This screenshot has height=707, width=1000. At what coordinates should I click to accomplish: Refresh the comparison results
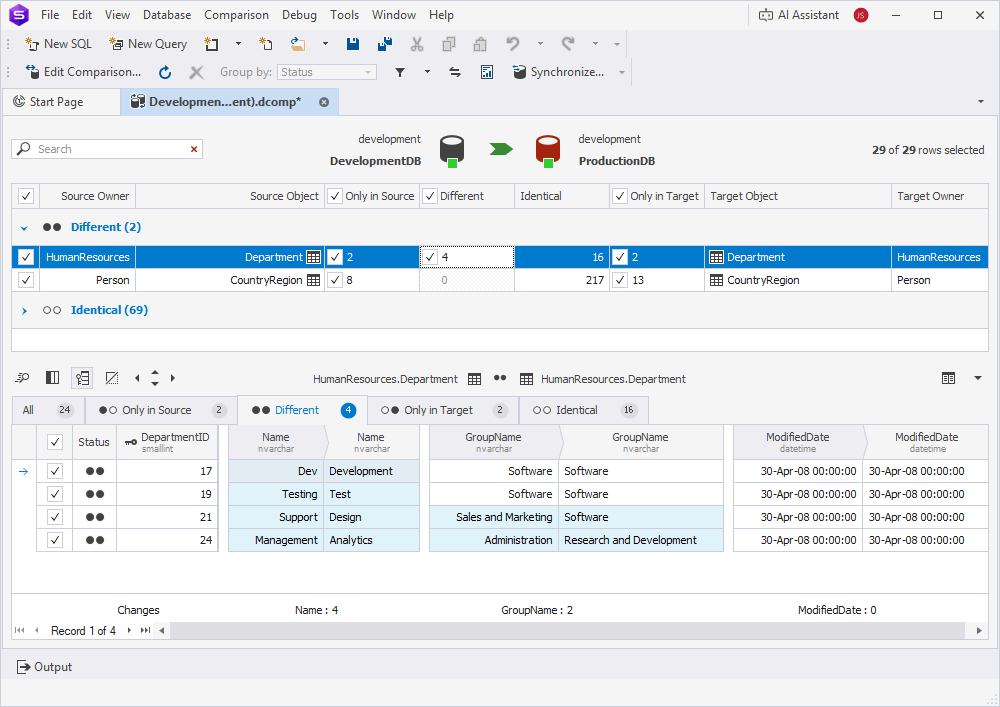pos(163,71)
